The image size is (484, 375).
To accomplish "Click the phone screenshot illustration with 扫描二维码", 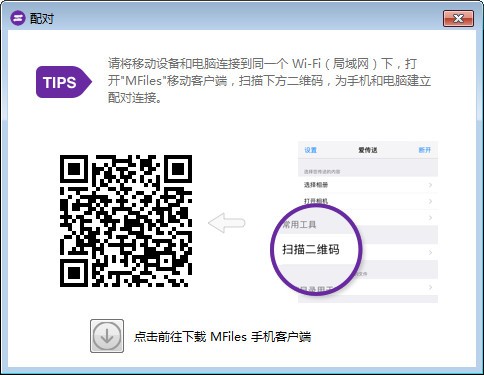I will pyautogui.click(x=354, y=222).
